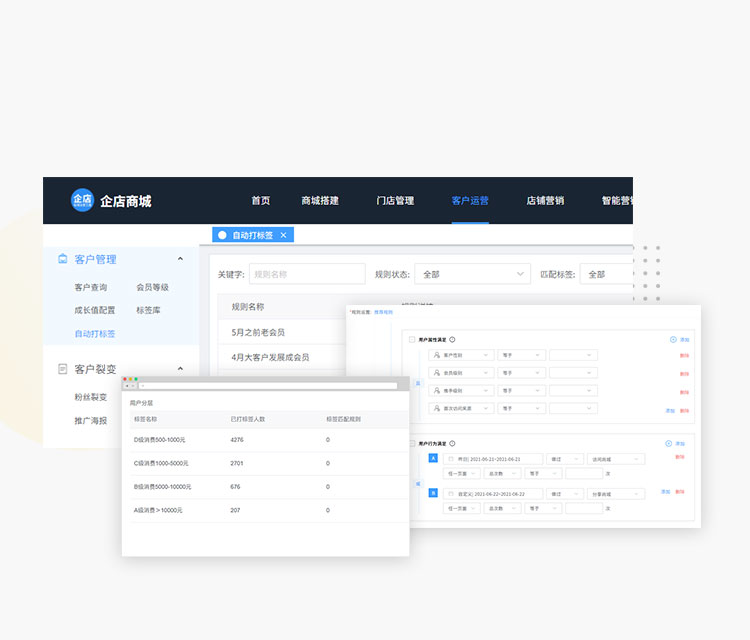Open the 客户性别 attribute dropdown
The height and width of the screenshot is (640, 750).
pyautogui.click(x=462, y=355)
